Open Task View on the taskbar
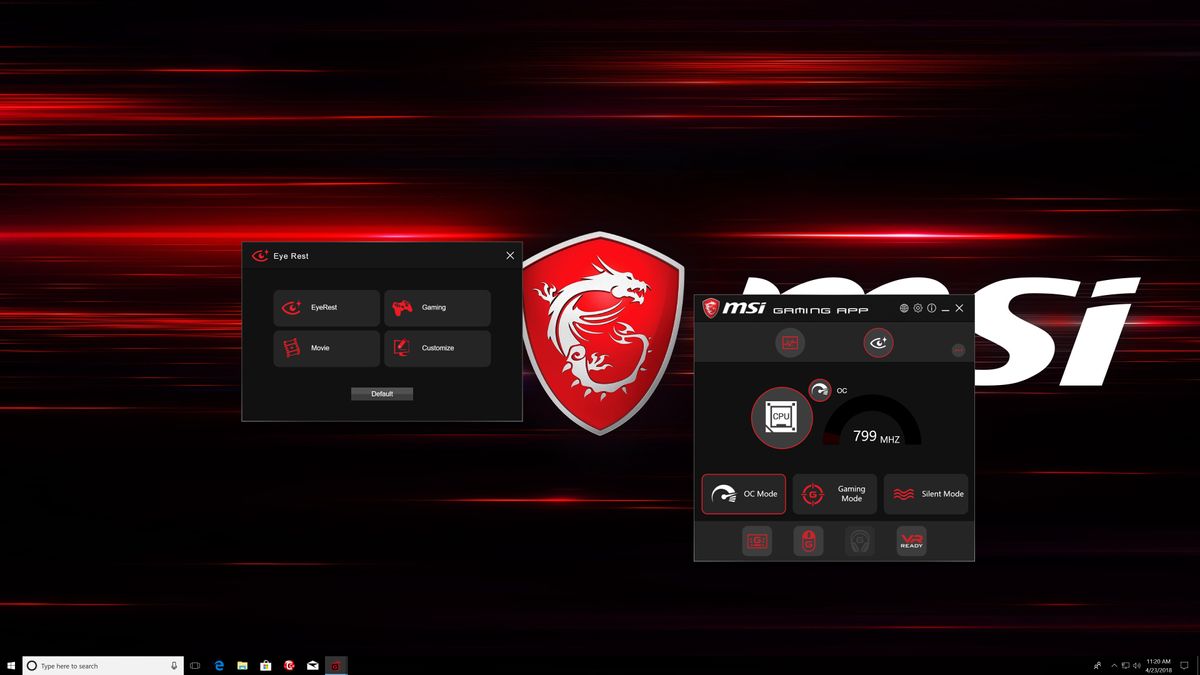The height and width of the screenshot is (675, 1200). [195, 665]
